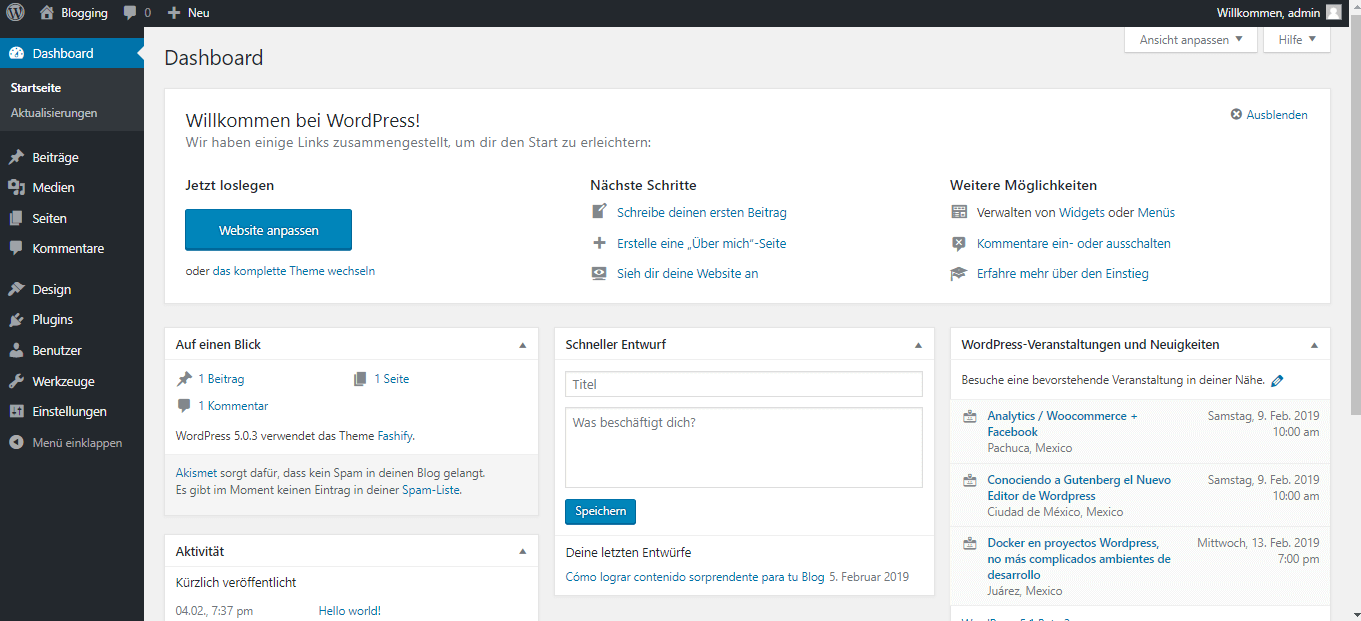Screen dimensions: 1361x621
Task: Click the Design brush icon in sidebar
Action: (16, 289)
